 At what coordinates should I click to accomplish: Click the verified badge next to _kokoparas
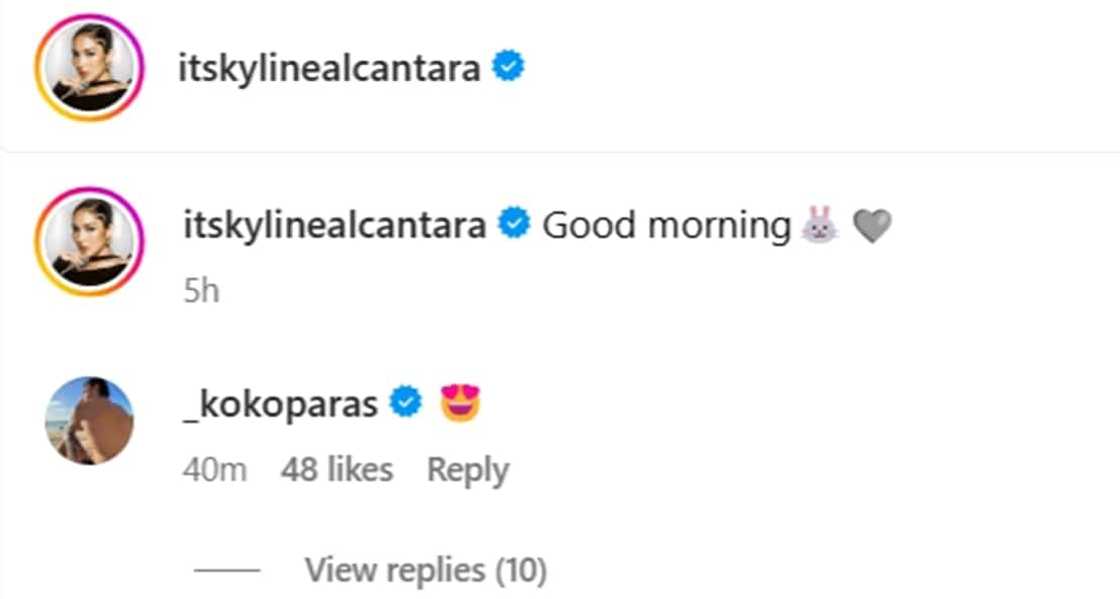404,404
